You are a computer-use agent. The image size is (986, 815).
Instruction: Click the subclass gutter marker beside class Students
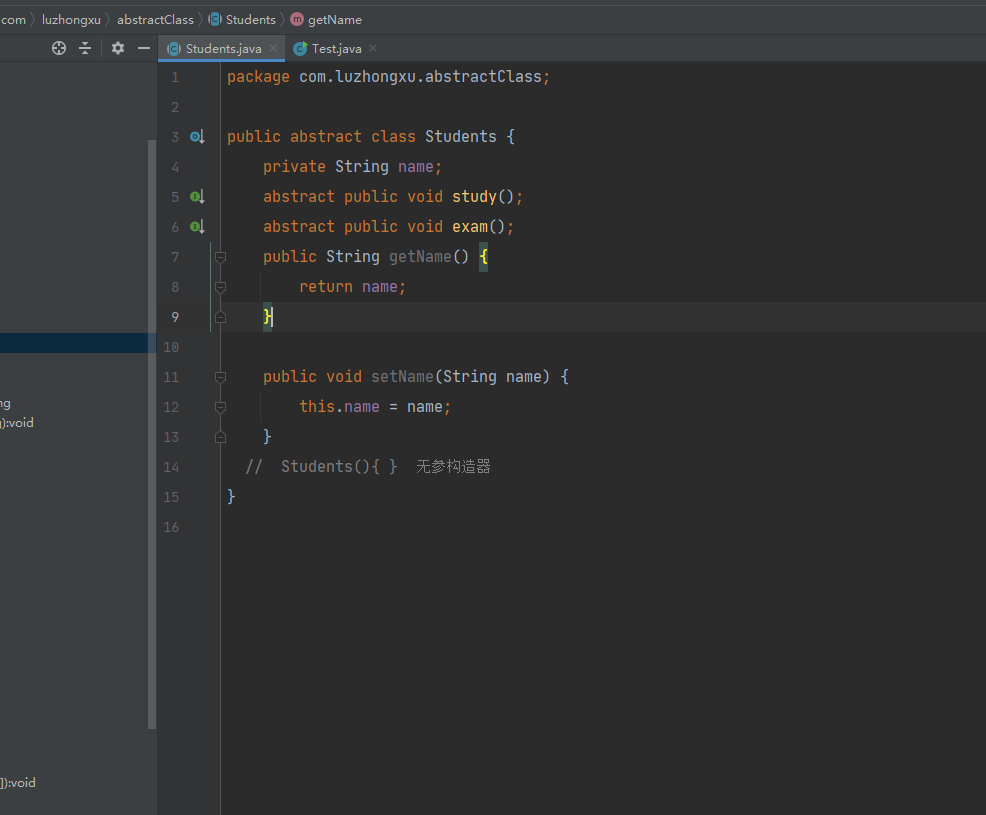197,136
